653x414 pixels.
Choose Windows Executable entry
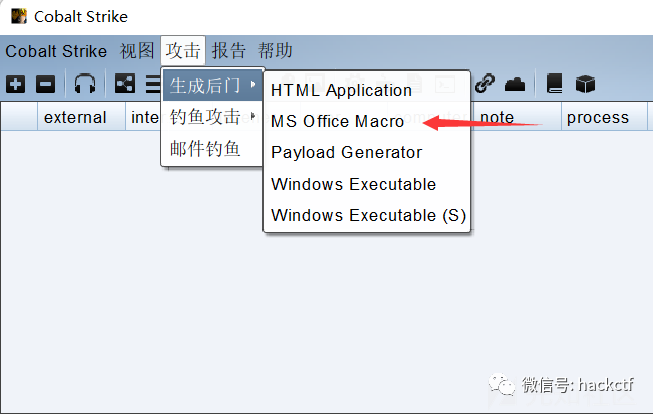click(x=367, y=184)
